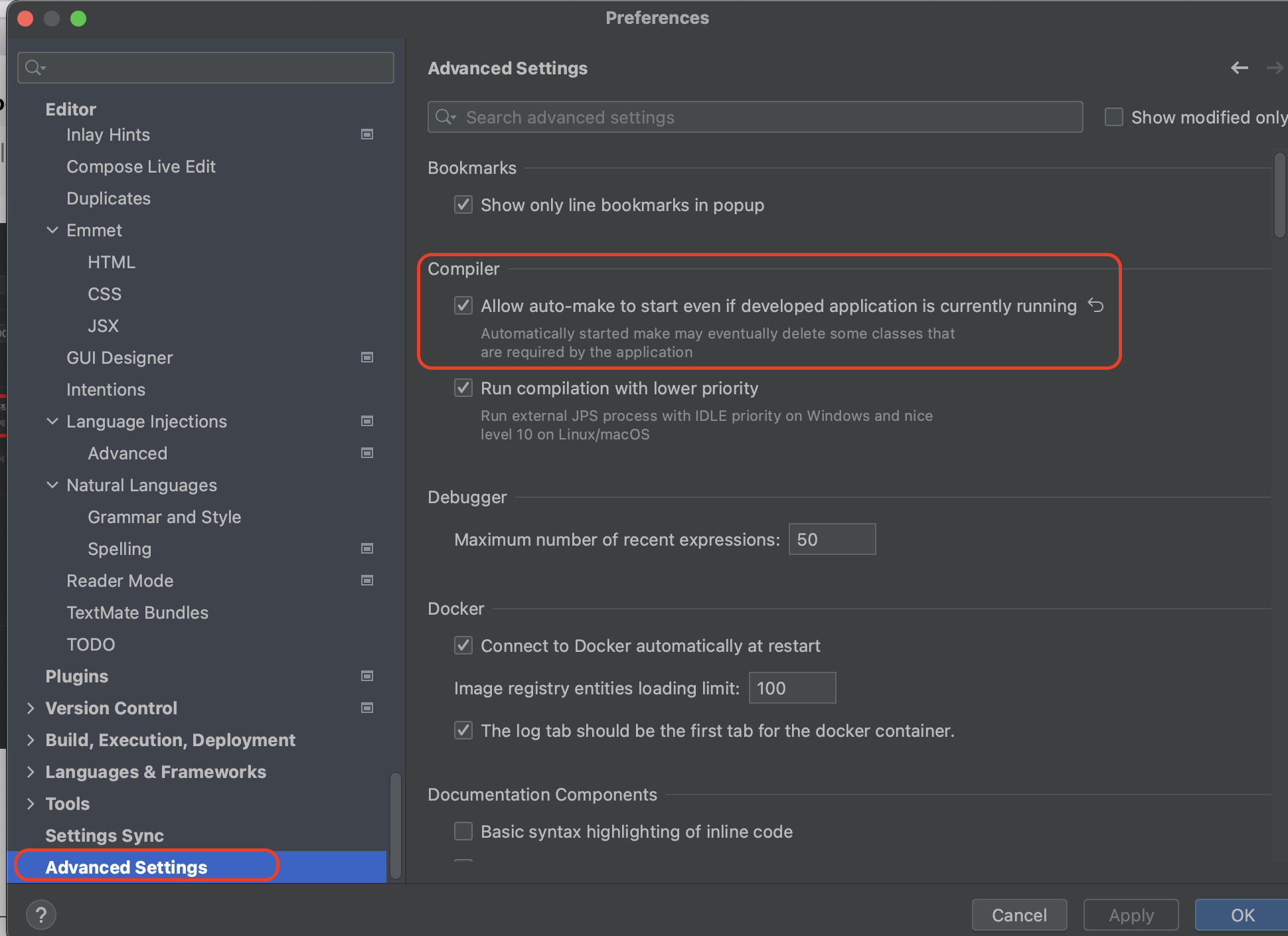Toggle Connect to Docker automatically at restart
Viewport: 1288px width, 936px height.
pyautogui.click(x=463, y=645)
